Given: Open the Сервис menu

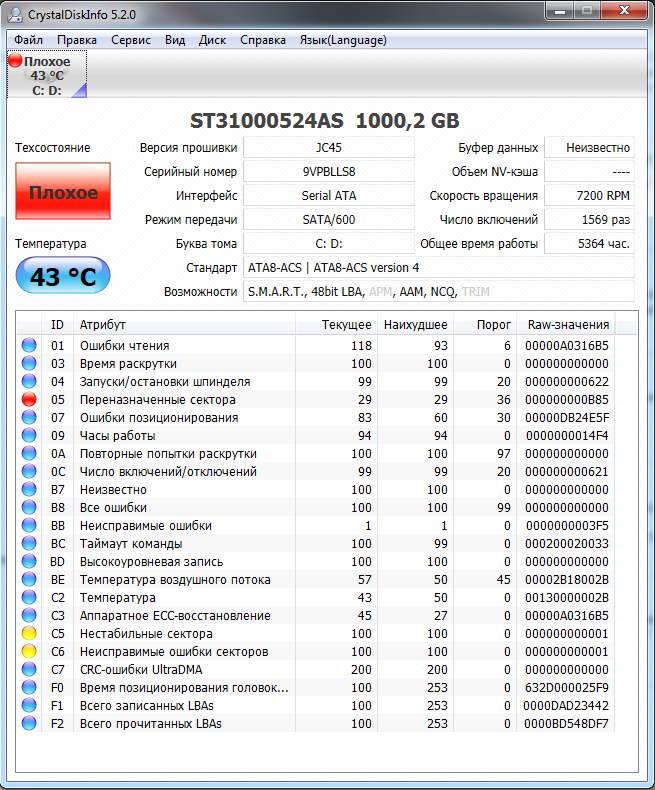Looking at the screenshot, I should click(131, 40).
